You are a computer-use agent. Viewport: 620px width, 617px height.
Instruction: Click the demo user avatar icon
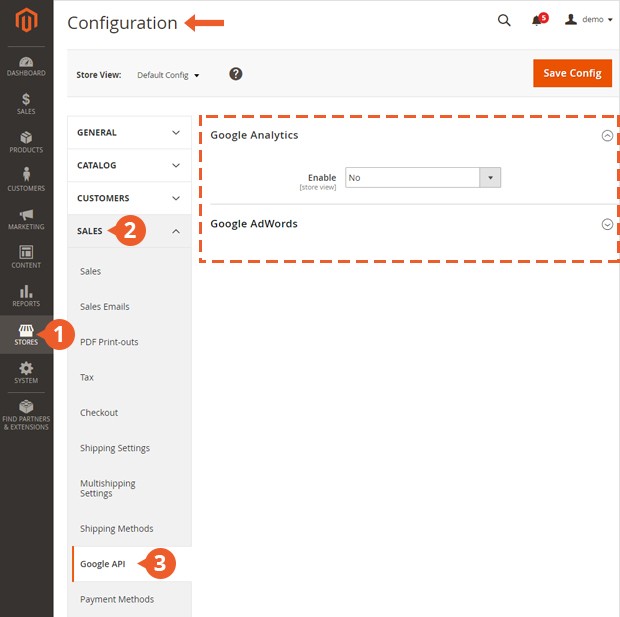pos(571,19)
